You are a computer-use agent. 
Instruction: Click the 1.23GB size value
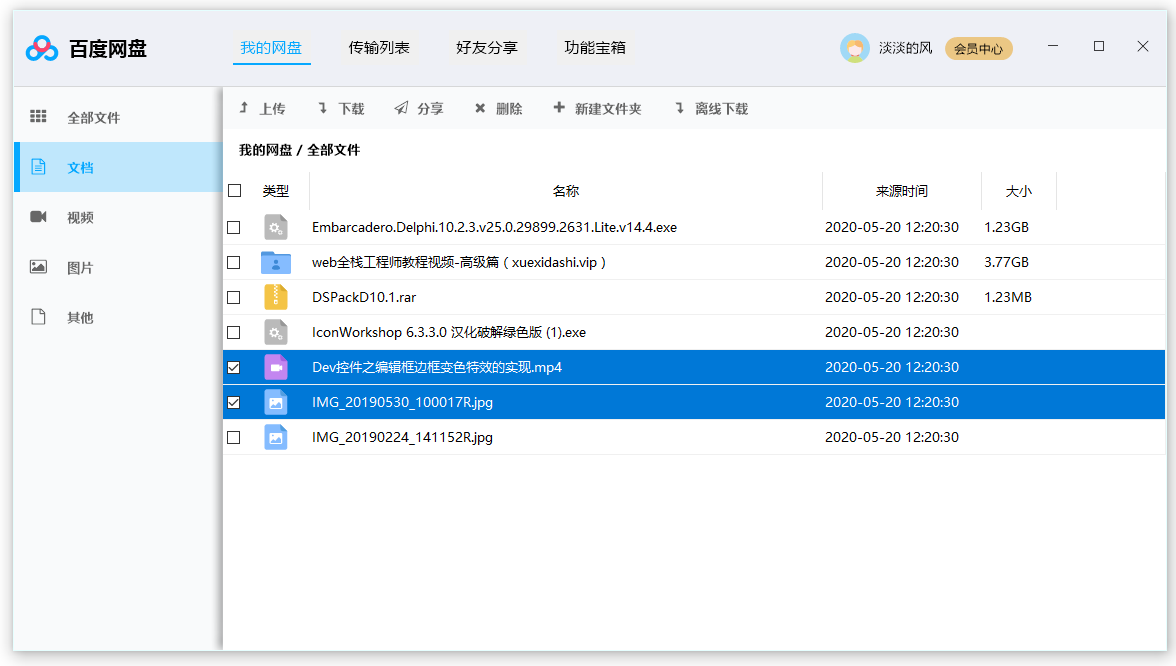1006,227
